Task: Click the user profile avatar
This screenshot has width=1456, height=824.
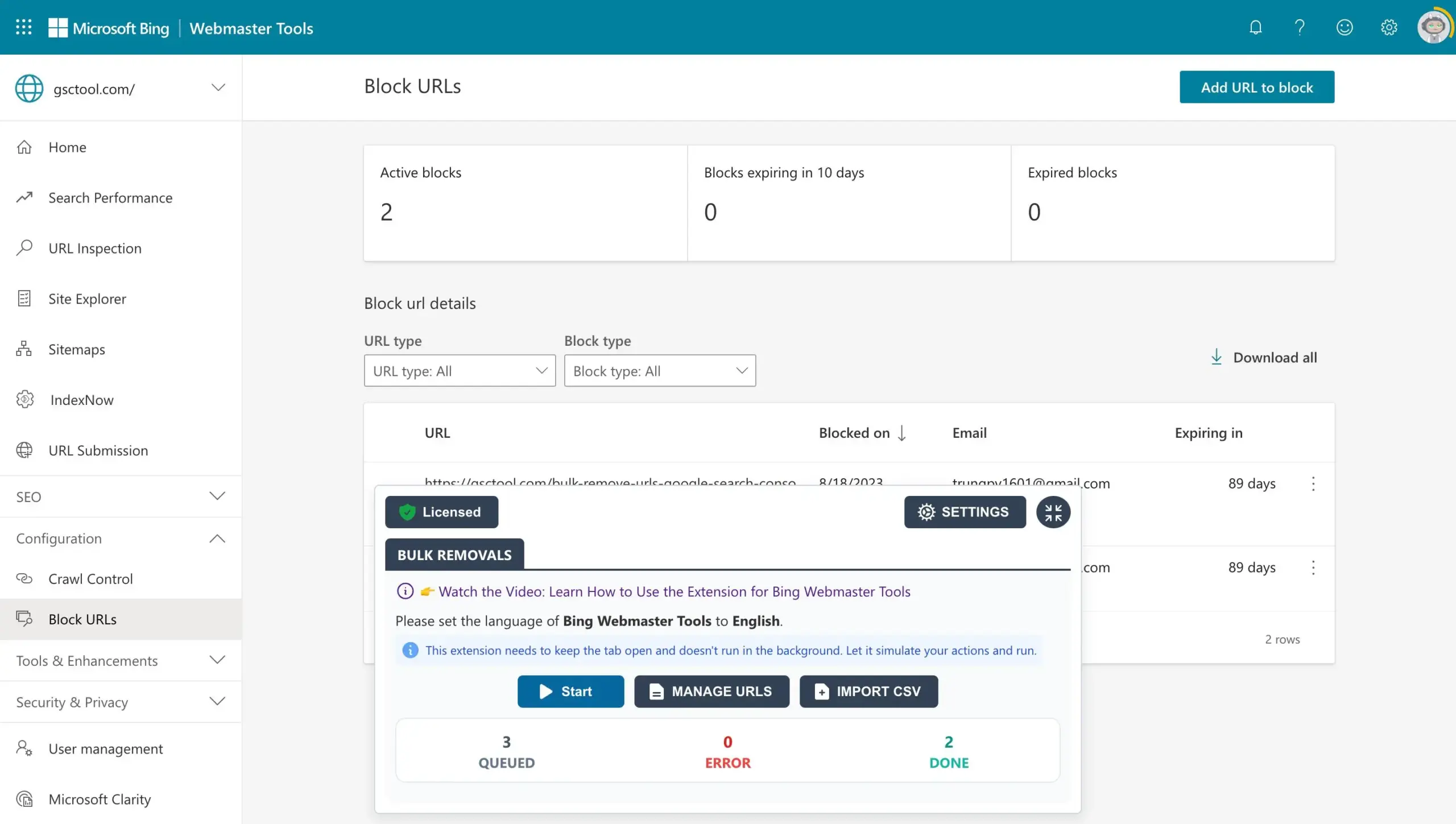Action: [1433, 27]
